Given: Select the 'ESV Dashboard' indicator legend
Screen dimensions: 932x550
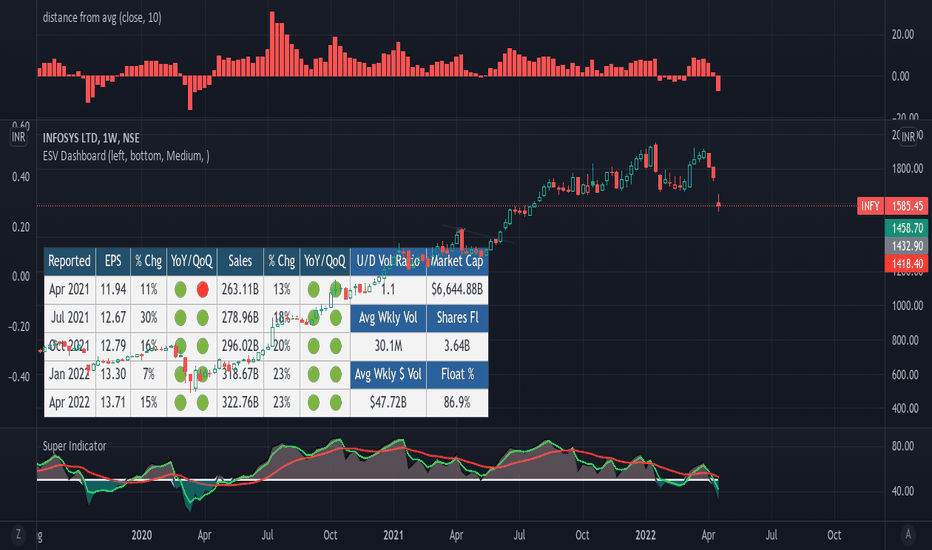Looking at the screenshot, I should coord(126,156).
